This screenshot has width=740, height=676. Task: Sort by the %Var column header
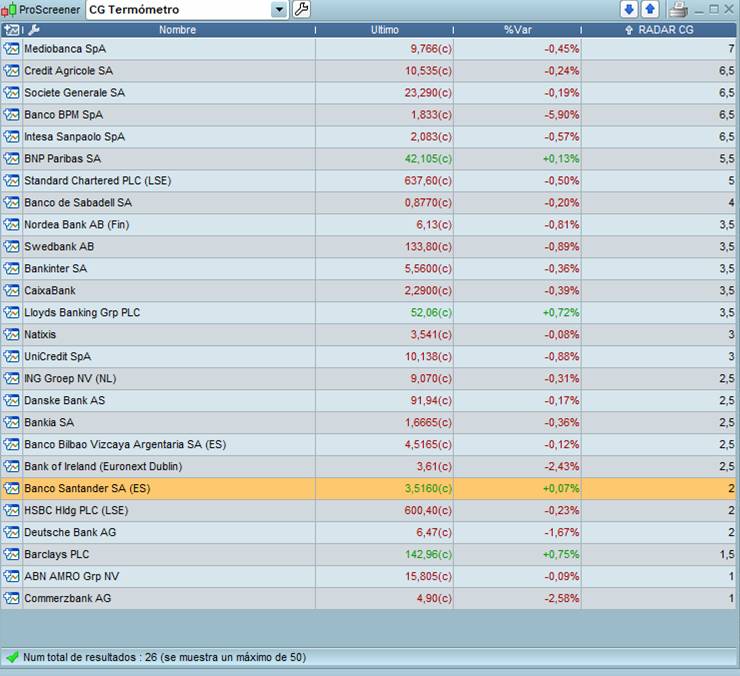click(517, 30)
